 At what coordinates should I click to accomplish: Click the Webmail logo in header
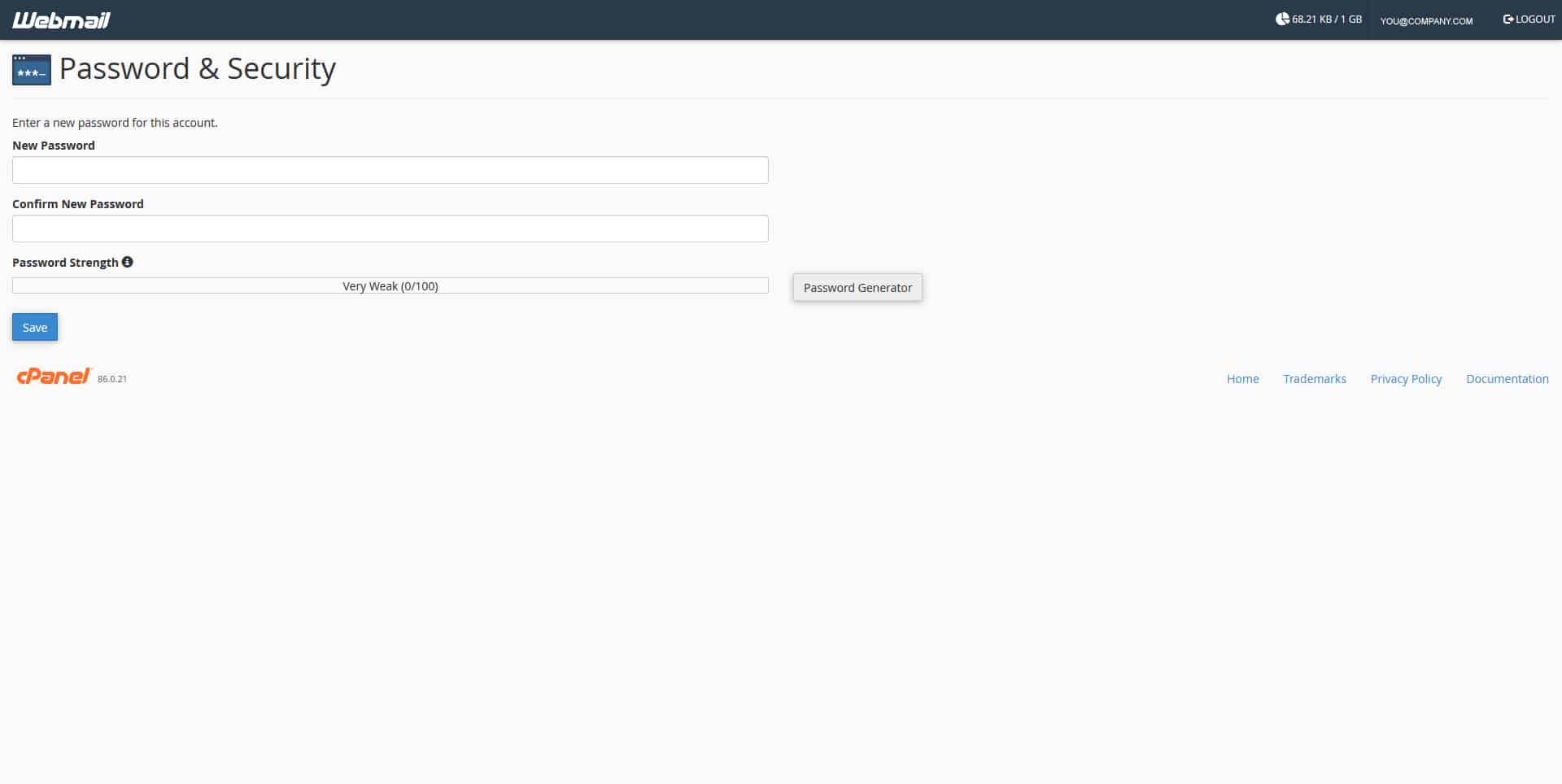(x=61, y=20)
